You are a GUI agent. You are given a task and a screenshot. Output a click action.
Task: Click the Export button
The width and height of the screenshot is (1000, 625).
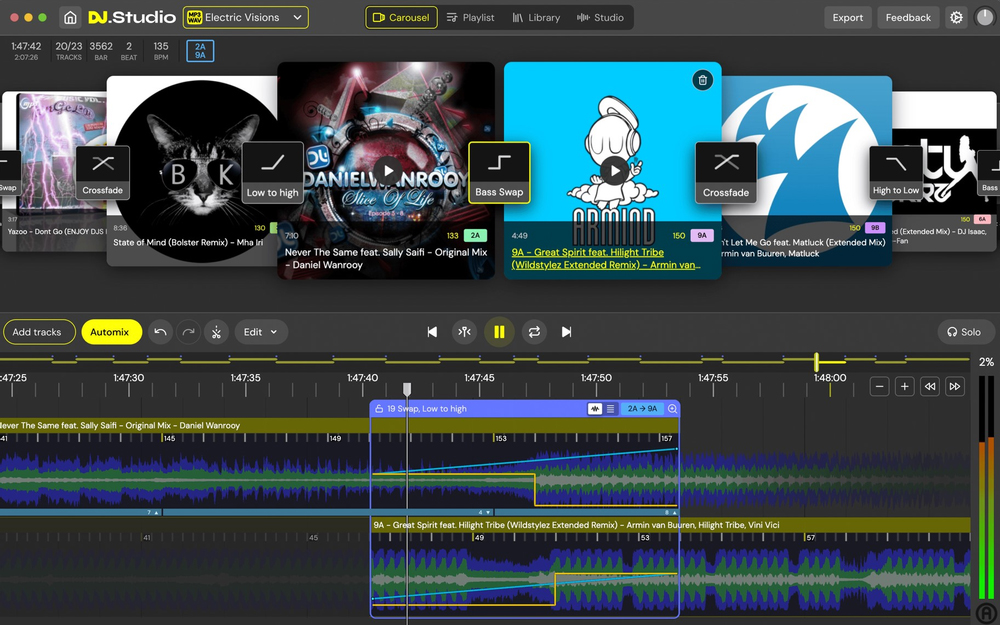pos(847,17)
